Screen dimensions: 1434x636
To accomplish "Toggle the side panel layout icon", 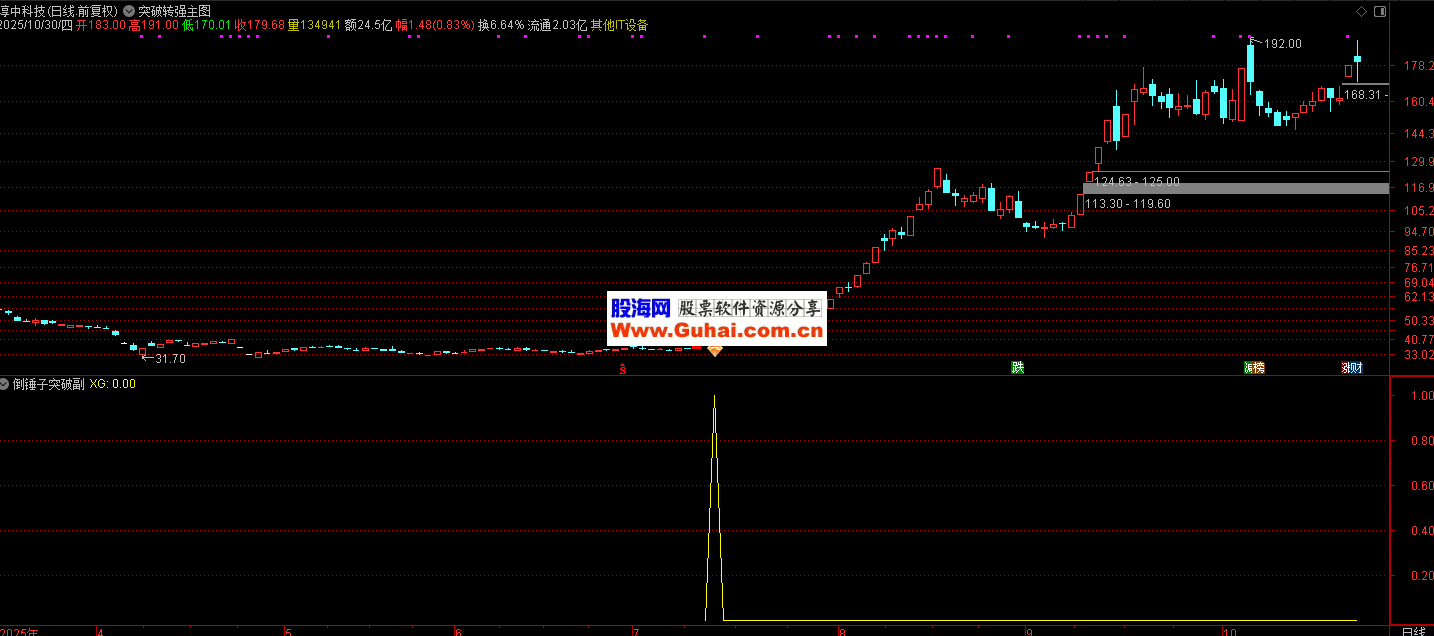I will coord(1380,11).
